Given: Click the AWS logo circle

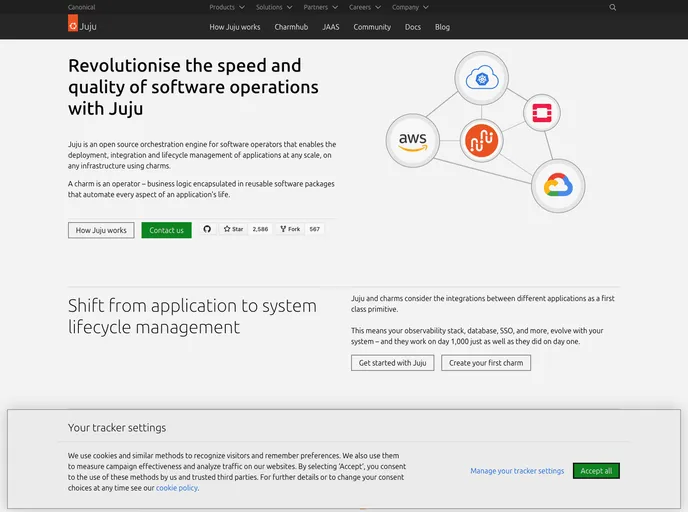Looking at the screenshot, I should tap(412, 141).
